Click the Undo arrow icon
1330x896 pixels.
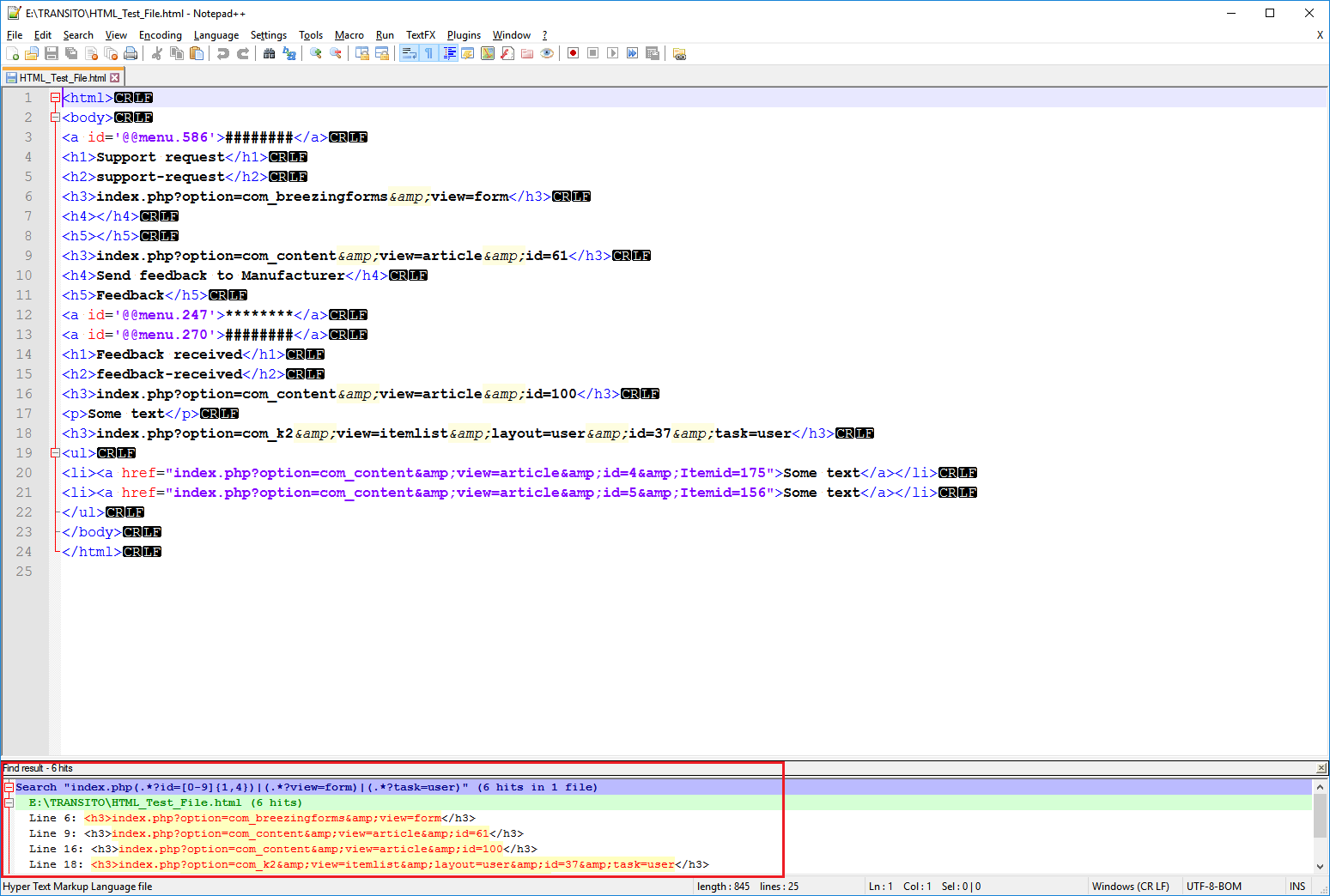click(223, 53)
